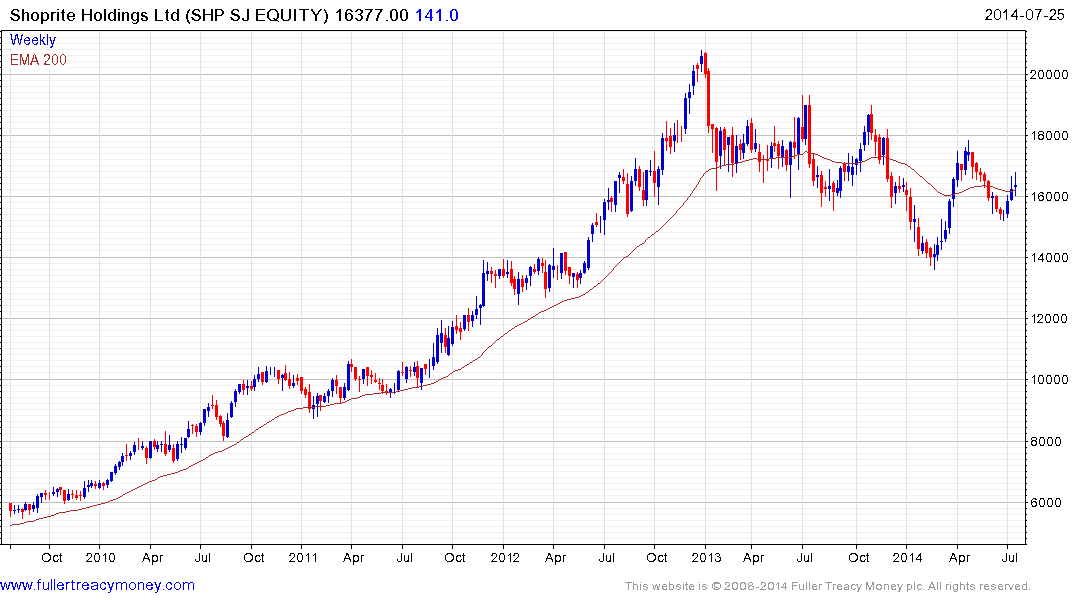This screenshot has width=1075, height=600.
Task: Click the 2010 year label on time axis
Action: [x=100, y=557]
